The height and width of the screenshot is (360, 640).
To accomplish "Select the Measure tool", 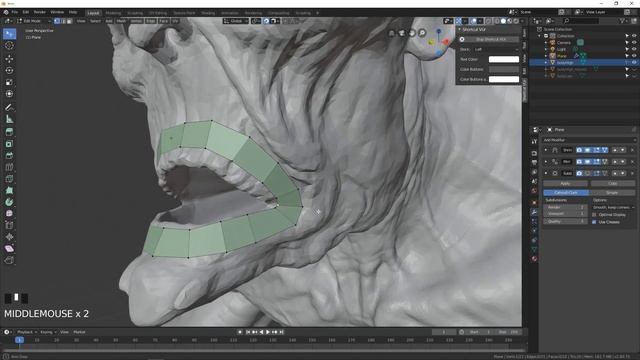I will [9, 119].
